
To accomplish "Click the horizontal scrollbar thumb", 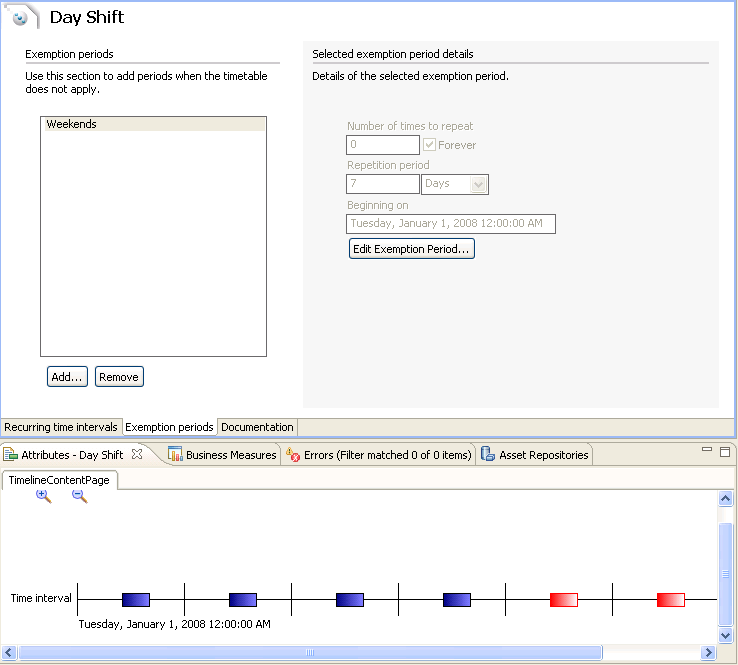I will [310, 652].
